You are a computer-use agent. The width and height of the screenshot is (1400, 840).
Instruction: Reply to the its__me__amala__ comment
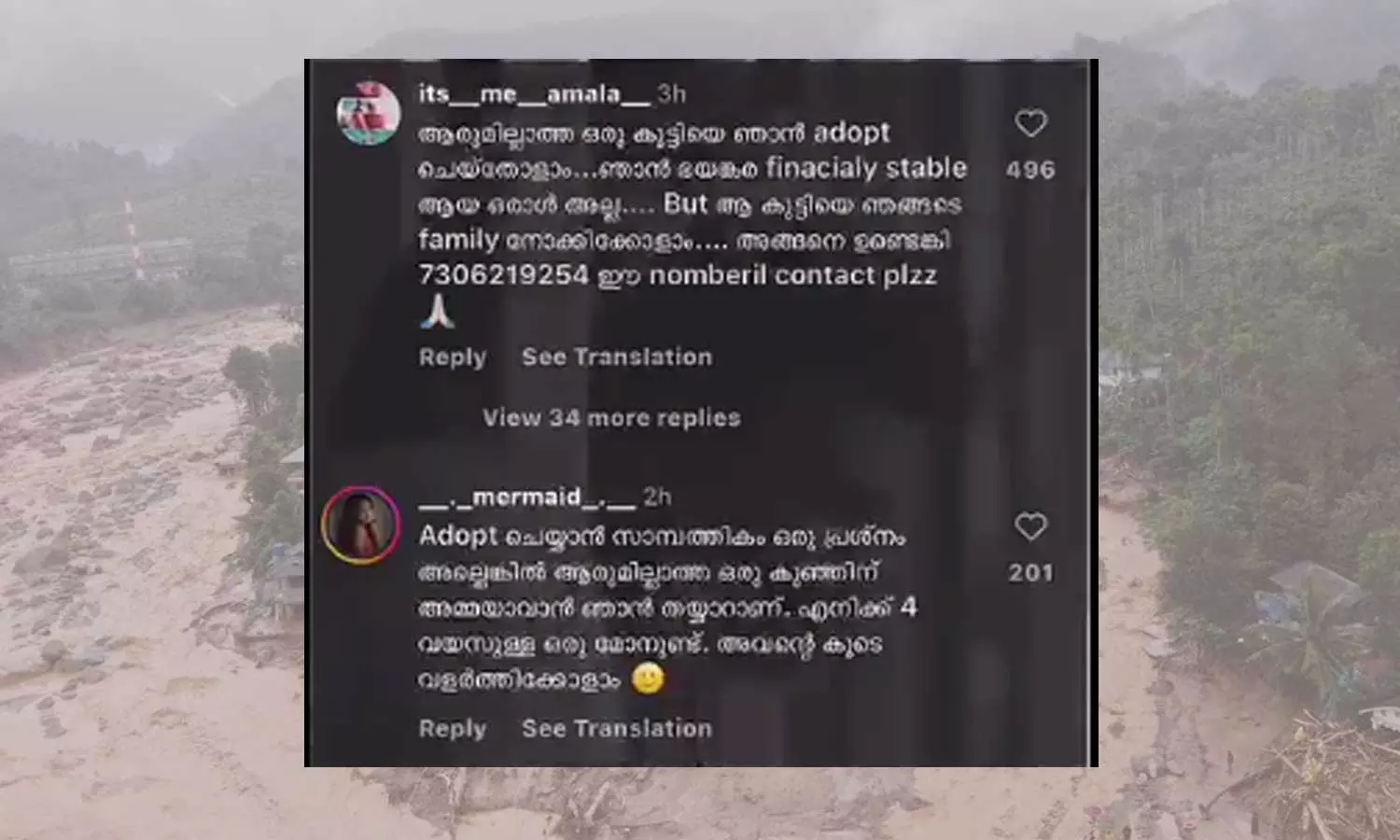tap(453, 357)
